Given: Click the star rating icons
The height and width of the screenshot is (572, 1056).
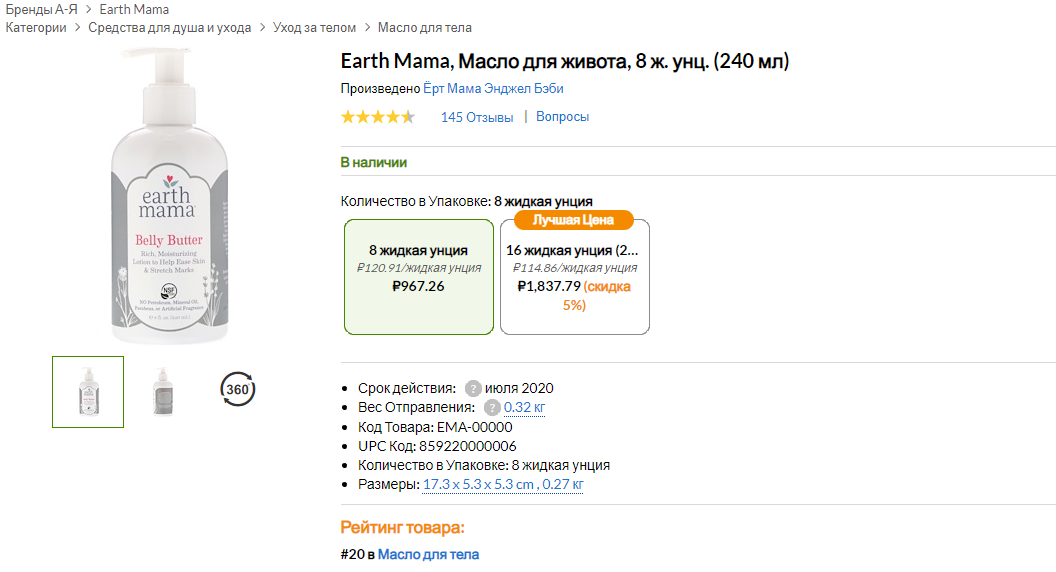Looking at the screenshot, I should click(377, 117).
